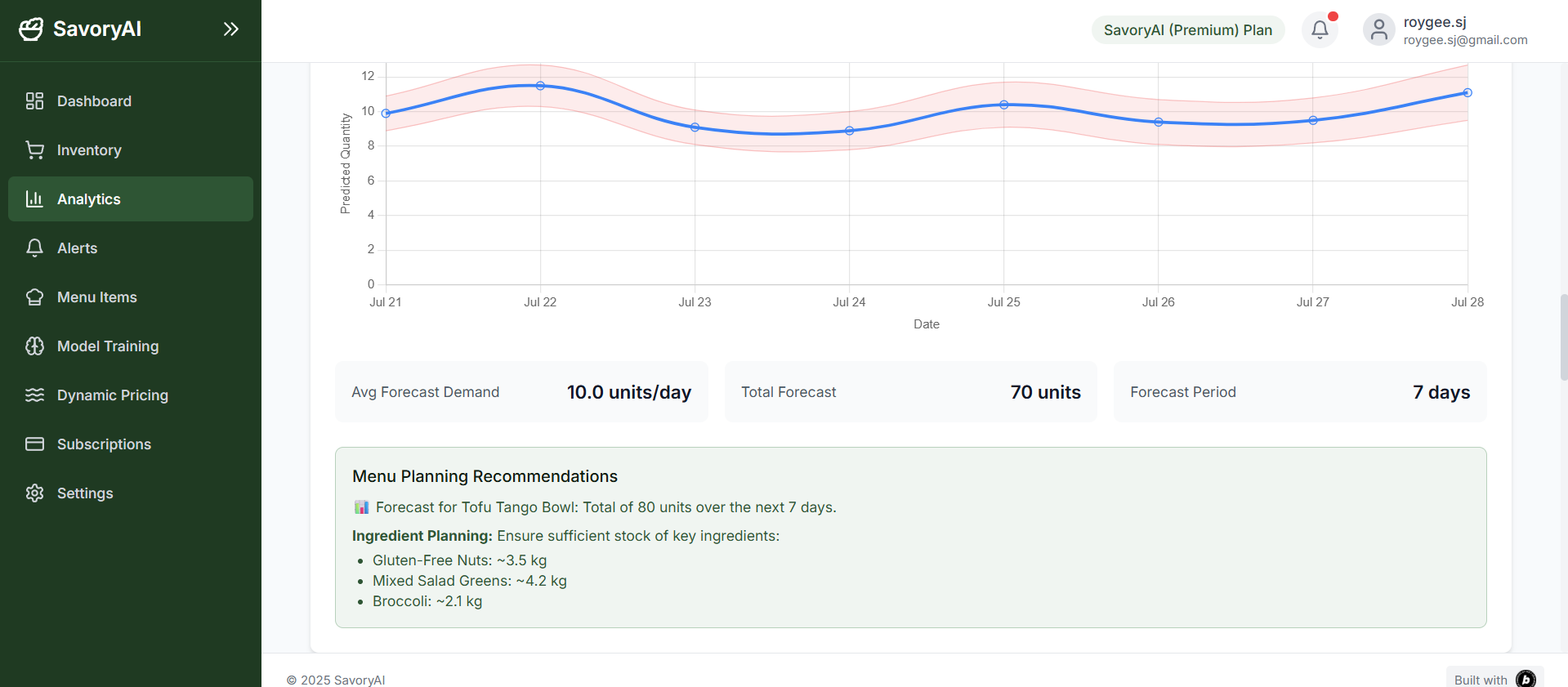The image size is (1568, 687).
Task: Click the Subscriptions card icon
Action: pyautogui.click(x=34, y=444)
